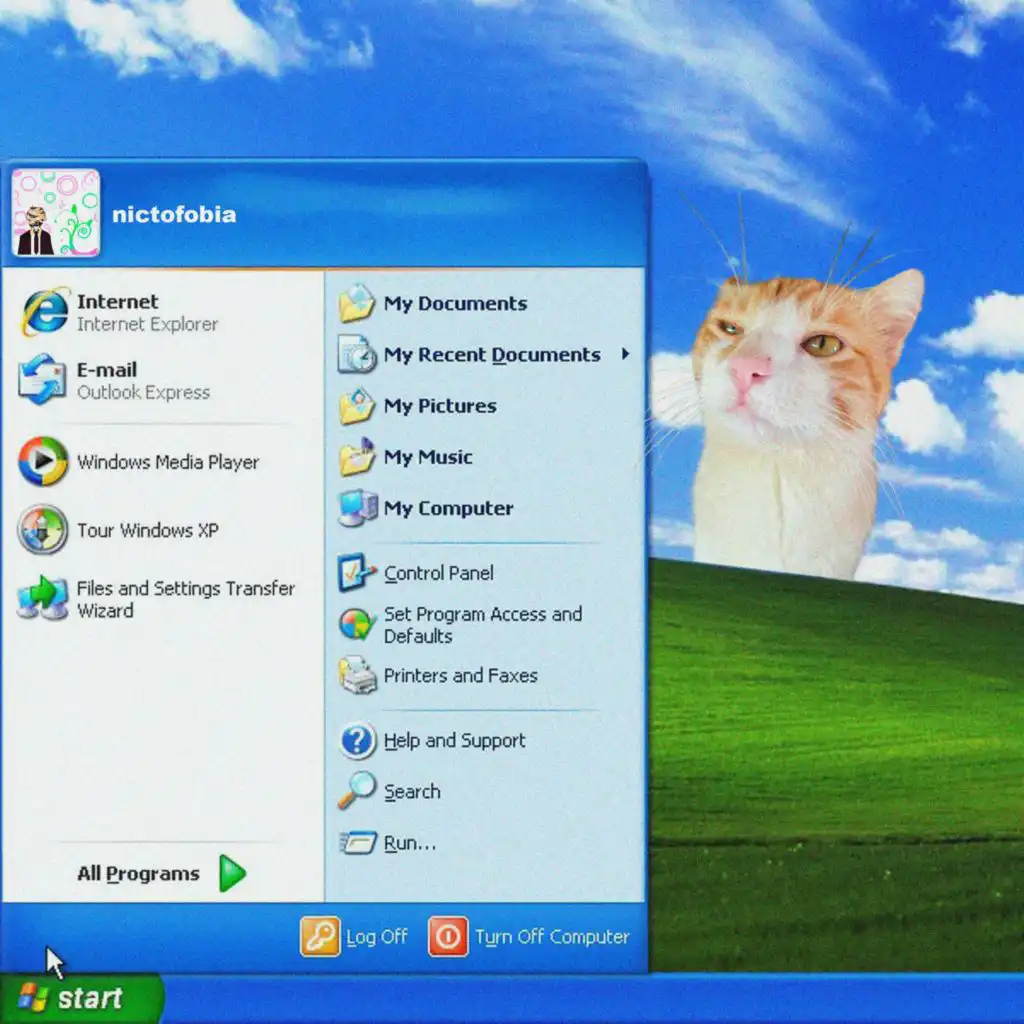The image size is (1024, 1024).
Task: Click the nictofobia user account picture
Action: pyautogui.click(x=56, y=213)
